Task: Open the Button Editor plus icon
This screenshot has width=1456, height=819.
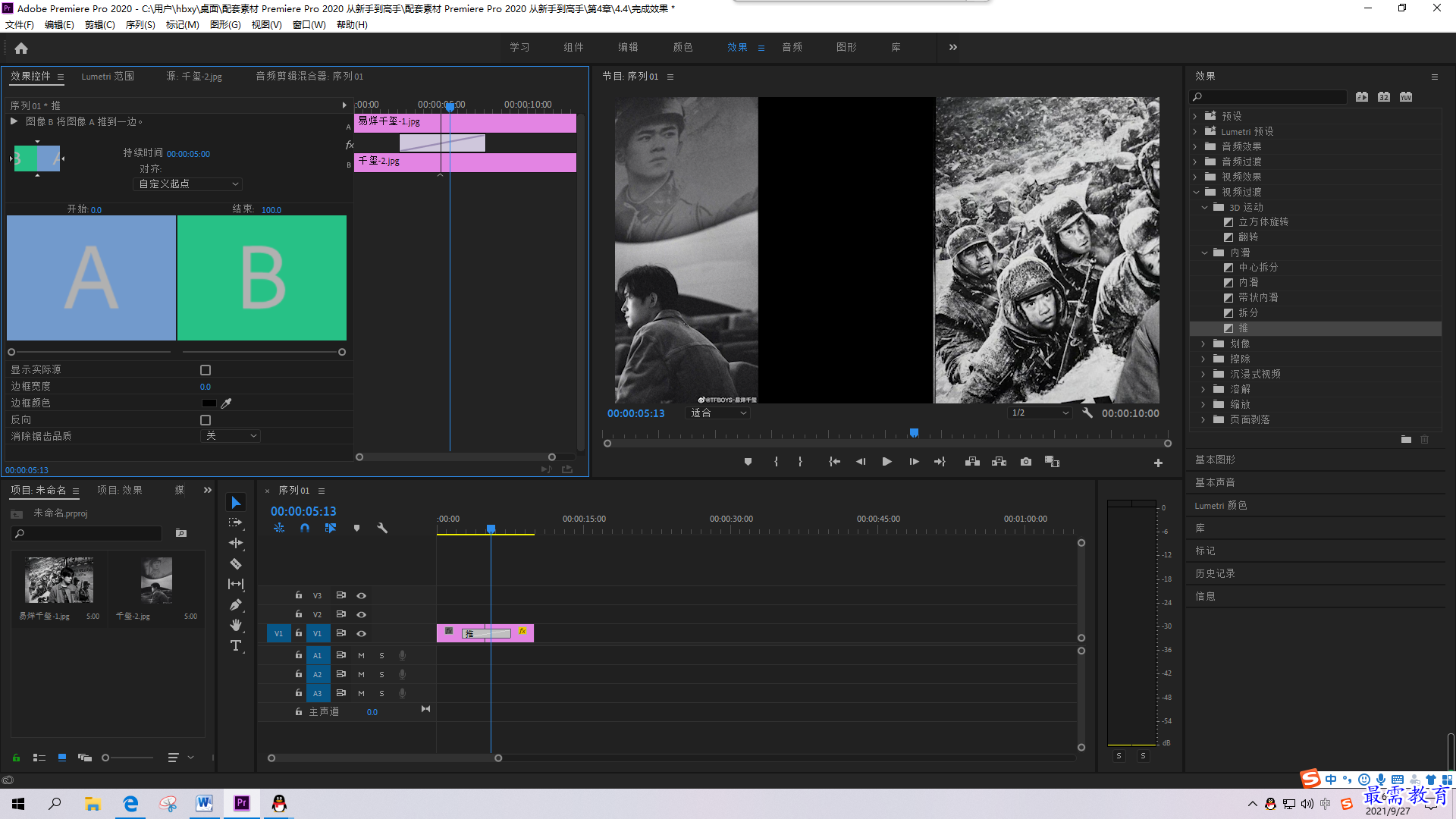Action: (1158, 463)
